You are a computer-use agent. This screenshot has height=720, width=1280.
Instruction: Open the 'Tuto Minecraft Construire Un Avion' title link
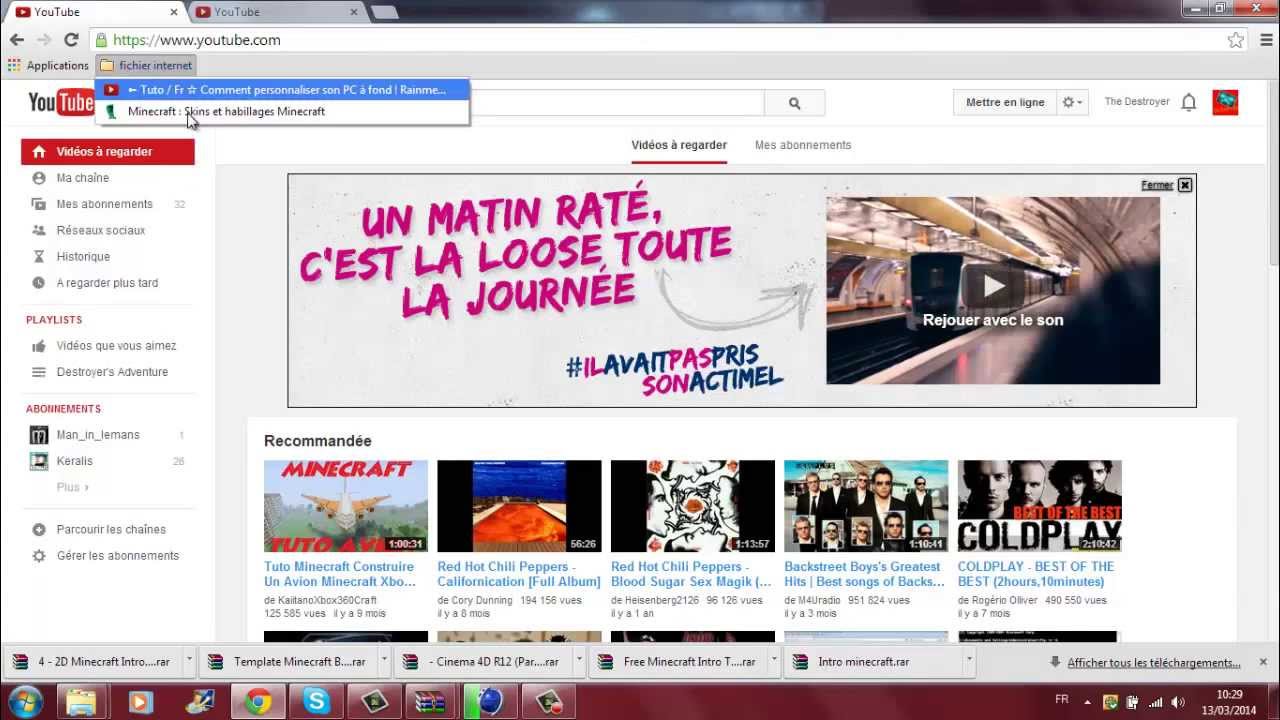tap(340, 574)
